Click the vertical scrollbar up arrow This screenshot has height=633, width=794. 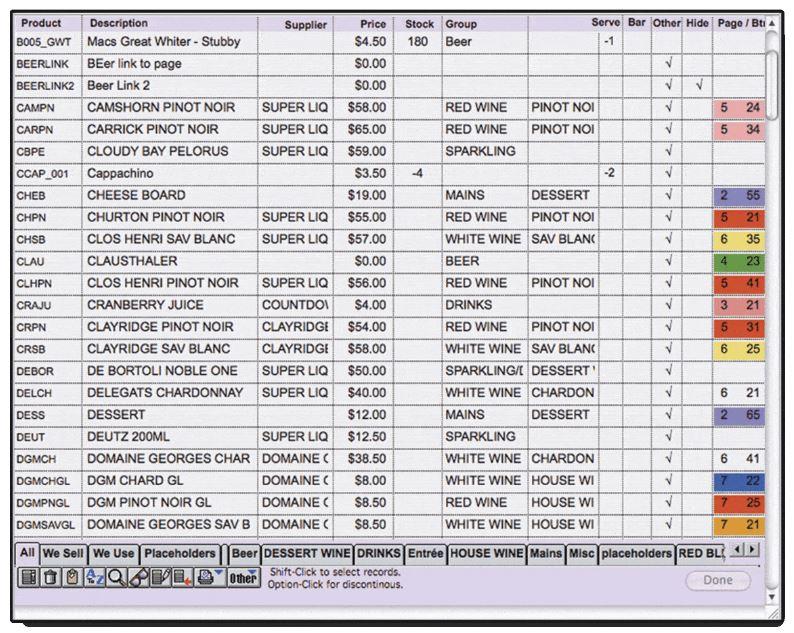[x=772, y=23]
